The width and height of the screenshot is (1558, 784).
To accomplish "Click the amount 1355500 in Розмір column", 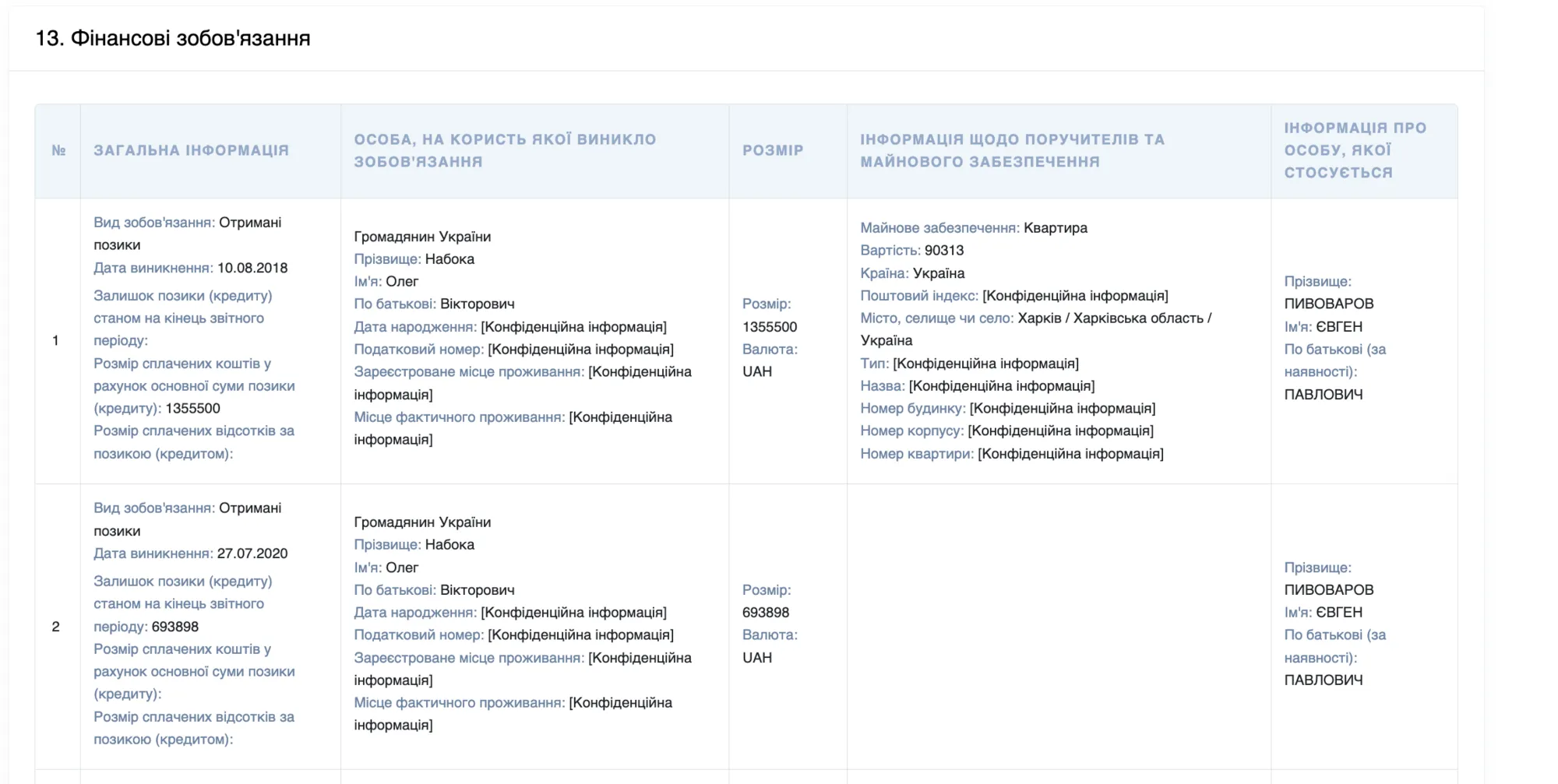I will 770,327.
